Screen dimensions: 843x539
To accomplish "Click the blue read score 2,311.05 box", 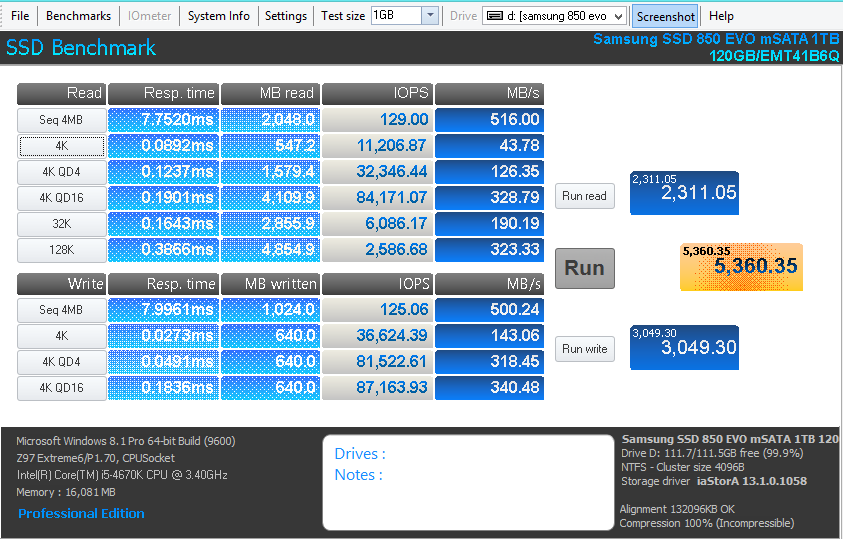I will tap(684, 193).
